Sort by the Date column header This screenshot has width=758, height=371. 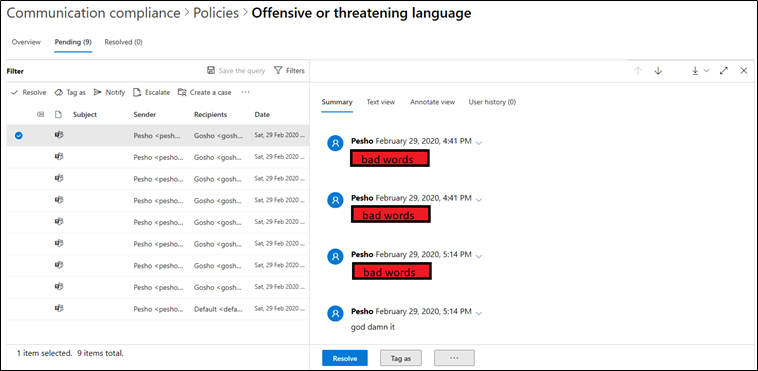pos(262,115)
